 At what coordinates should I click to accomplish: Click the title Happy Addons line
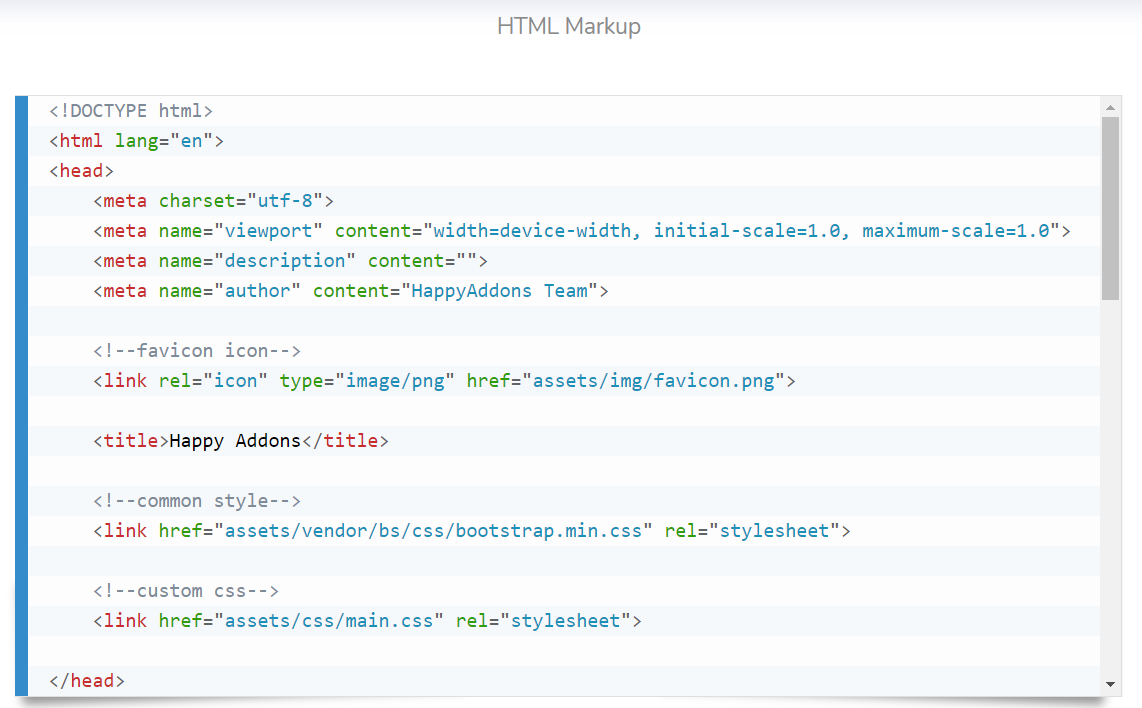[x=240, y=441]
